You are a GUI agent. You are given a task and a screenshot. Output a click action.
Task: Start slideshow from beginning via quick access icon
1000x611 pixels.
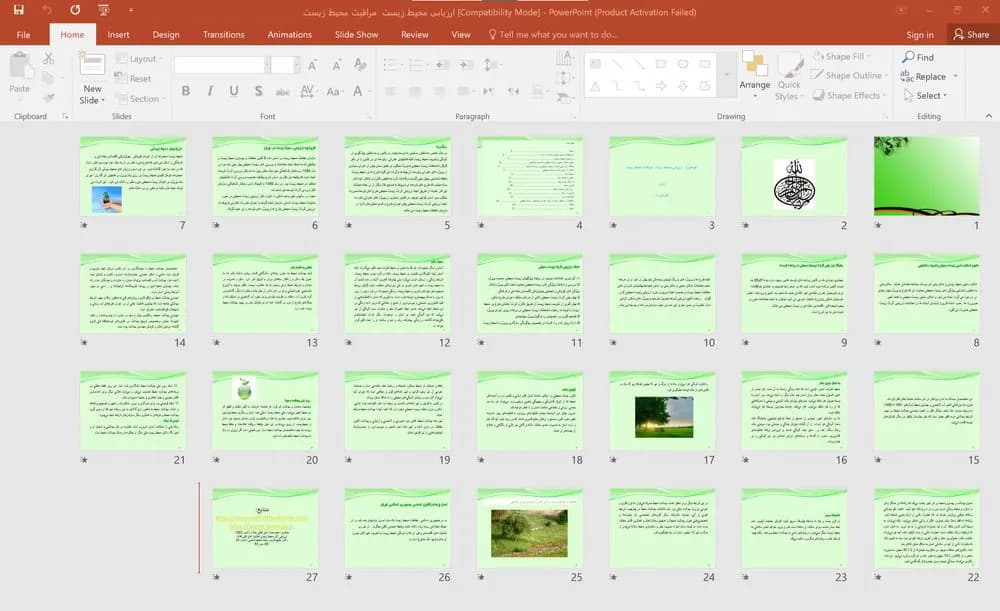pos(103,10)
